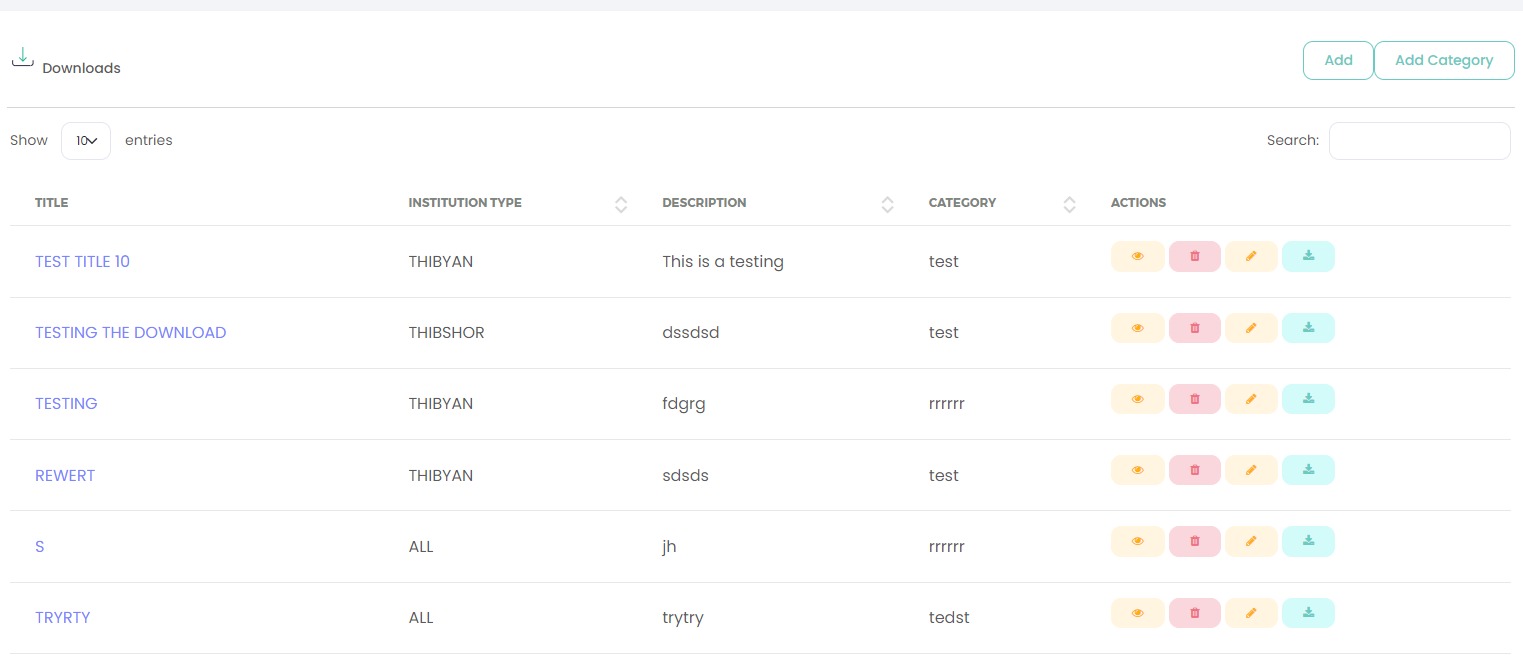Viewport: 1523px width, 659px height.
Task: View the REWERT entry with eye icon
Action: pyautogui.click(x=1137, y=470)
